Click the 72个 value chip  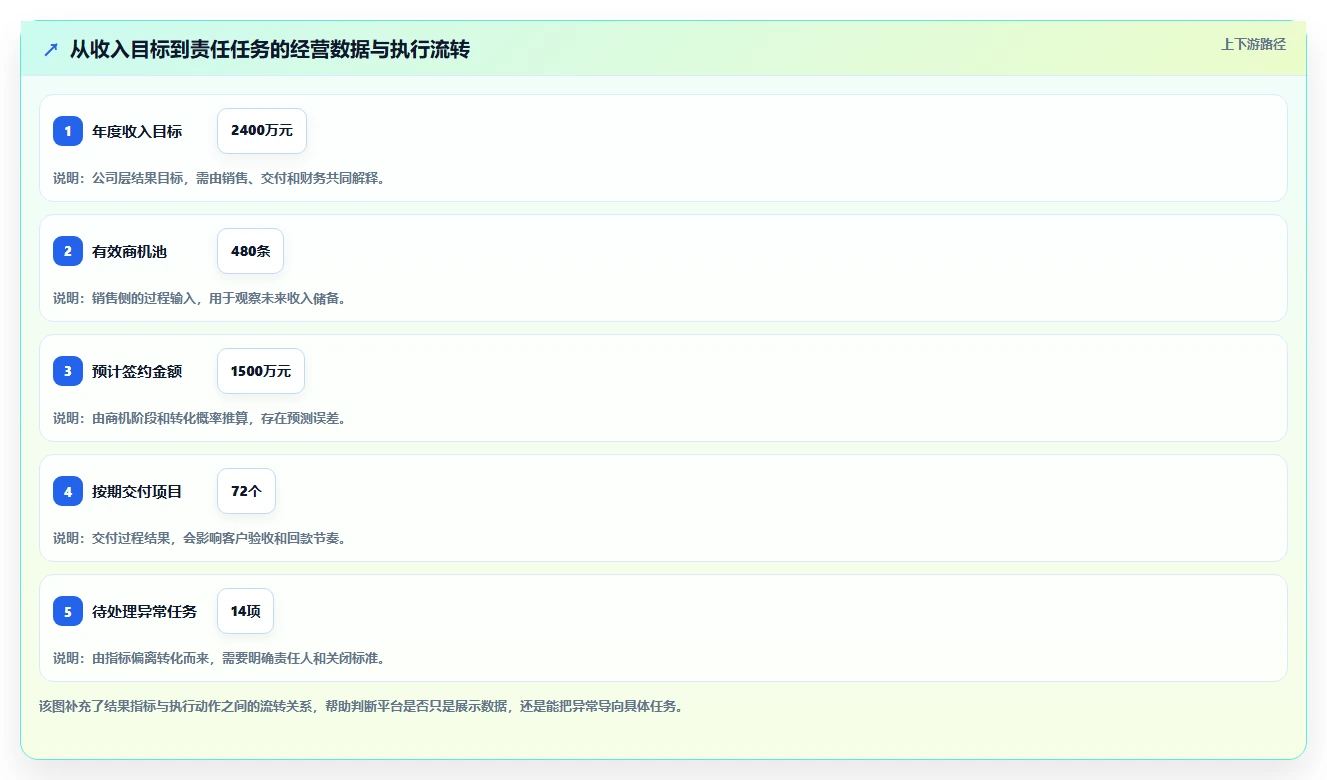[x=246, y=491]
